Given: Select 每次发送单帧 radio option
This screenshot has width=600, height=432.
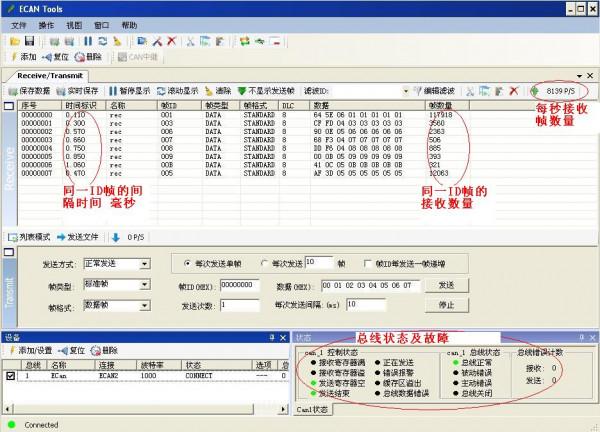Looking at the screenshot, I should pyautogui.click(x=174, y=263).
